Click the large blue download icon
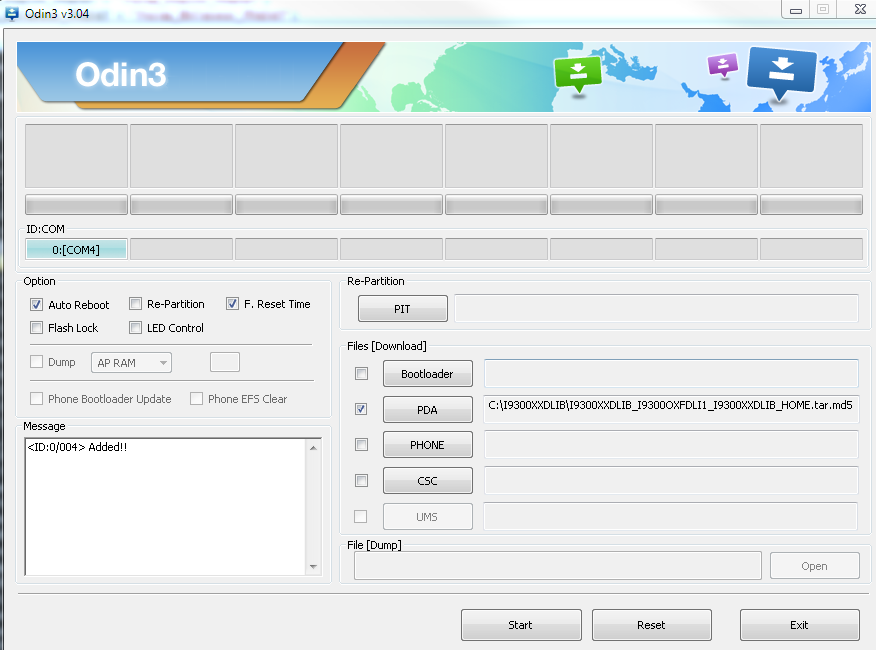Image resolution: width=876 pixels, height=650 pixels. (782, 71)
